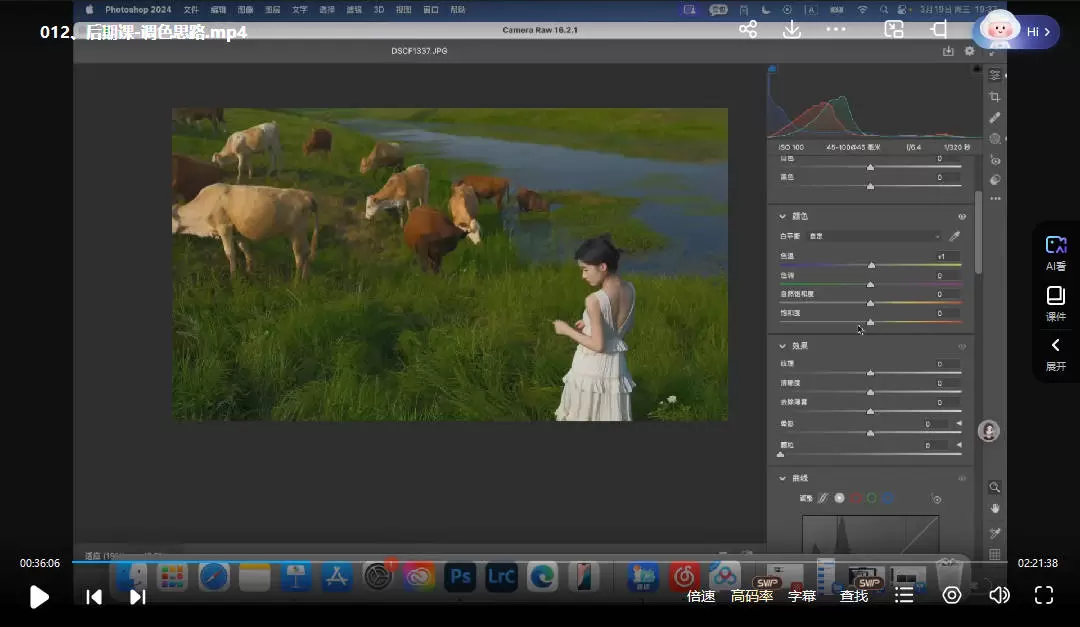Image resolution: width=1080 pixels, height=627 pixels.
Task: Open the AI看 assistant panel
Action: (x=1056, y=253)
